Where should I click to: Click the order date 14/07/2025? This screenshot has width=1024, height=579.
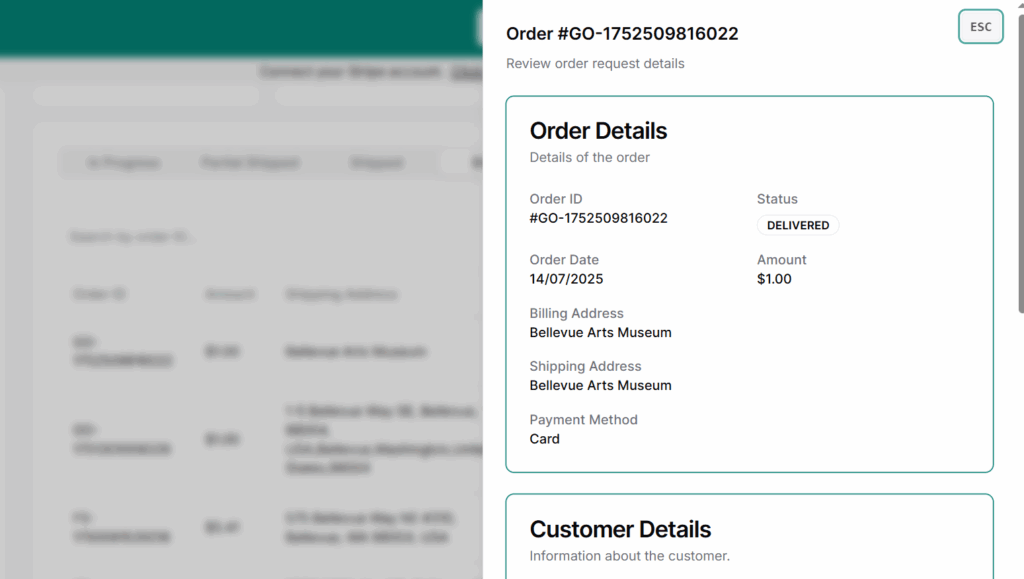566,279
